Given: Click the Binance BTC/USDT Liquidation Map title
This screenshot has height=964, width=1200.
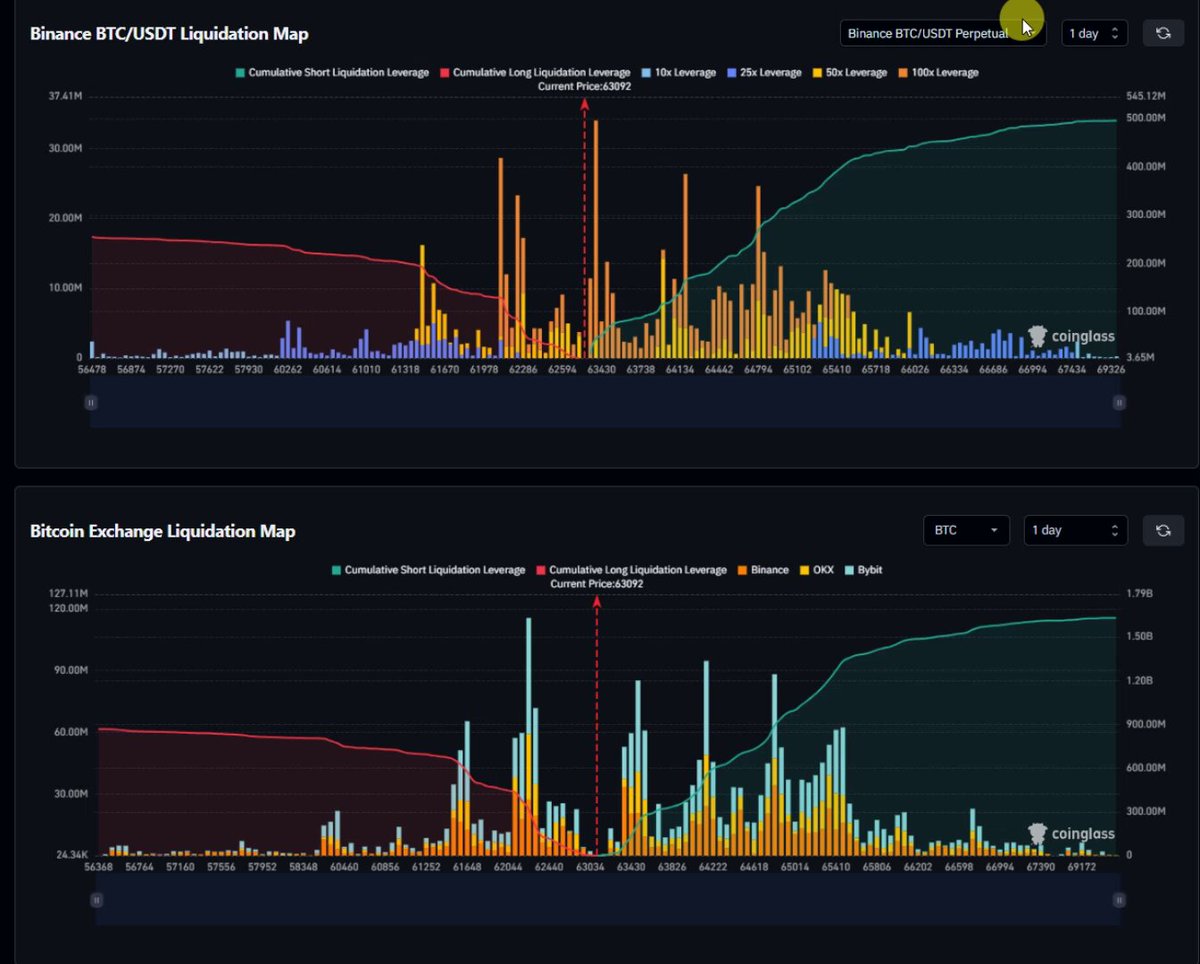Looking at the screenshot, I should (169, 34).
